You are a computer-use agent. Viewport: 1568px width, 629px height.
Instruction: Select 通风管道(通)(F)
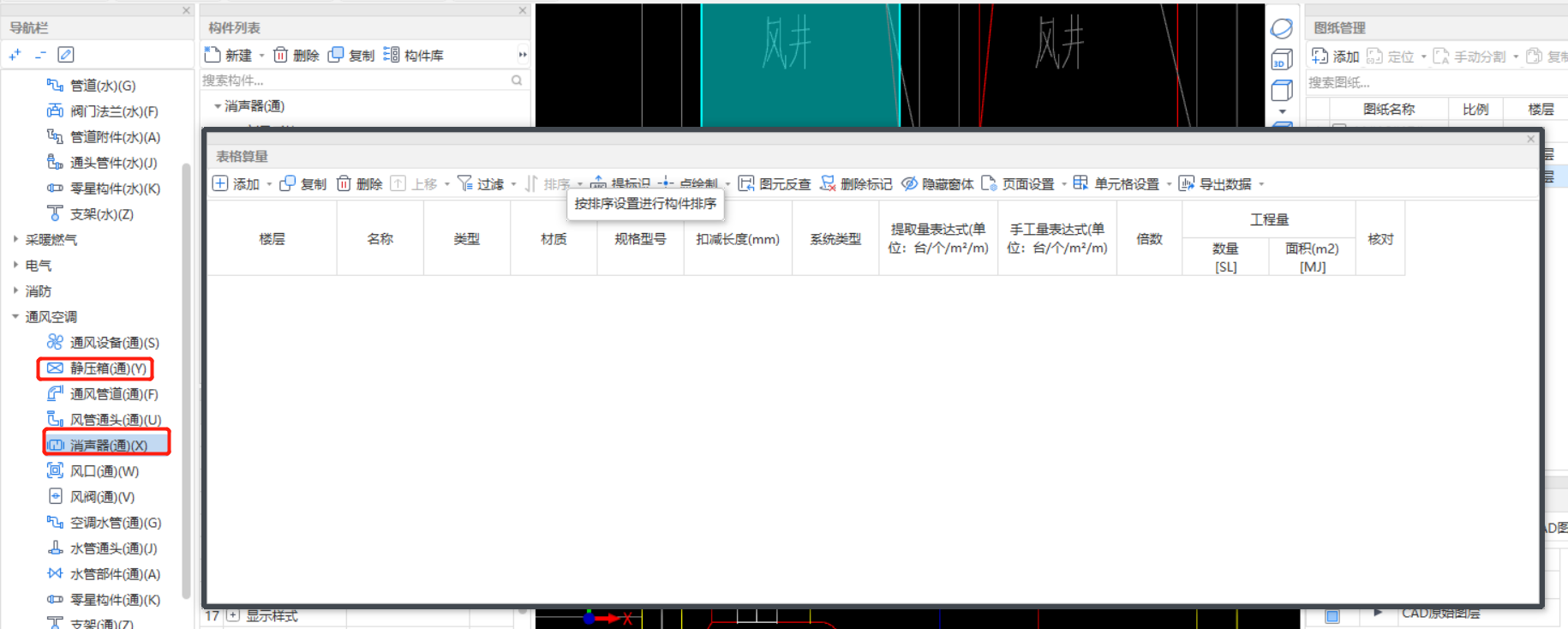[102, 394]
